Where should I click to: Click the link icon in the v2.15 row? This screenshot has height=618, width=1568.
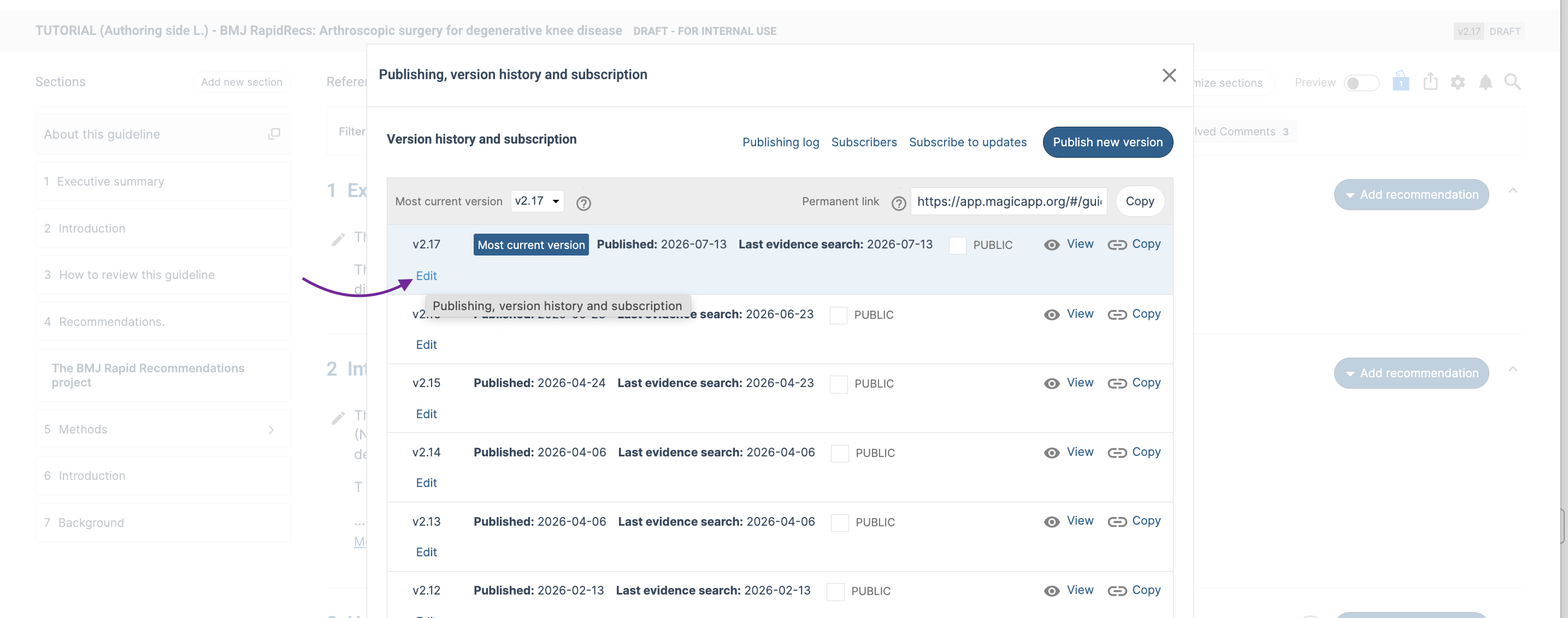coord(1117,384)
